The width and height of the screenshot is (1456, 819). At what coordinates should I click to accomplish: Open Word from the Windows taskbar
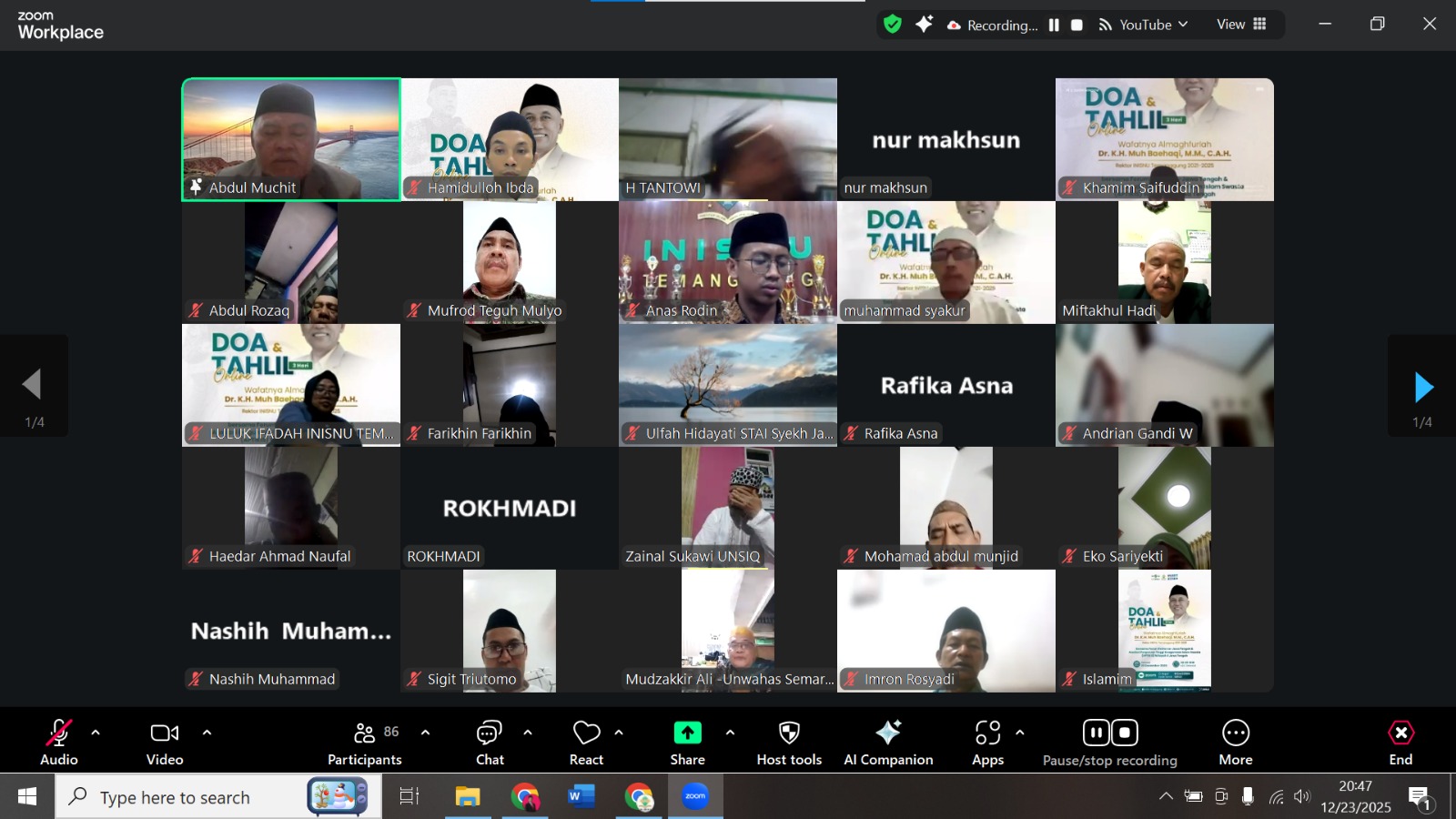tap(581, 797)
